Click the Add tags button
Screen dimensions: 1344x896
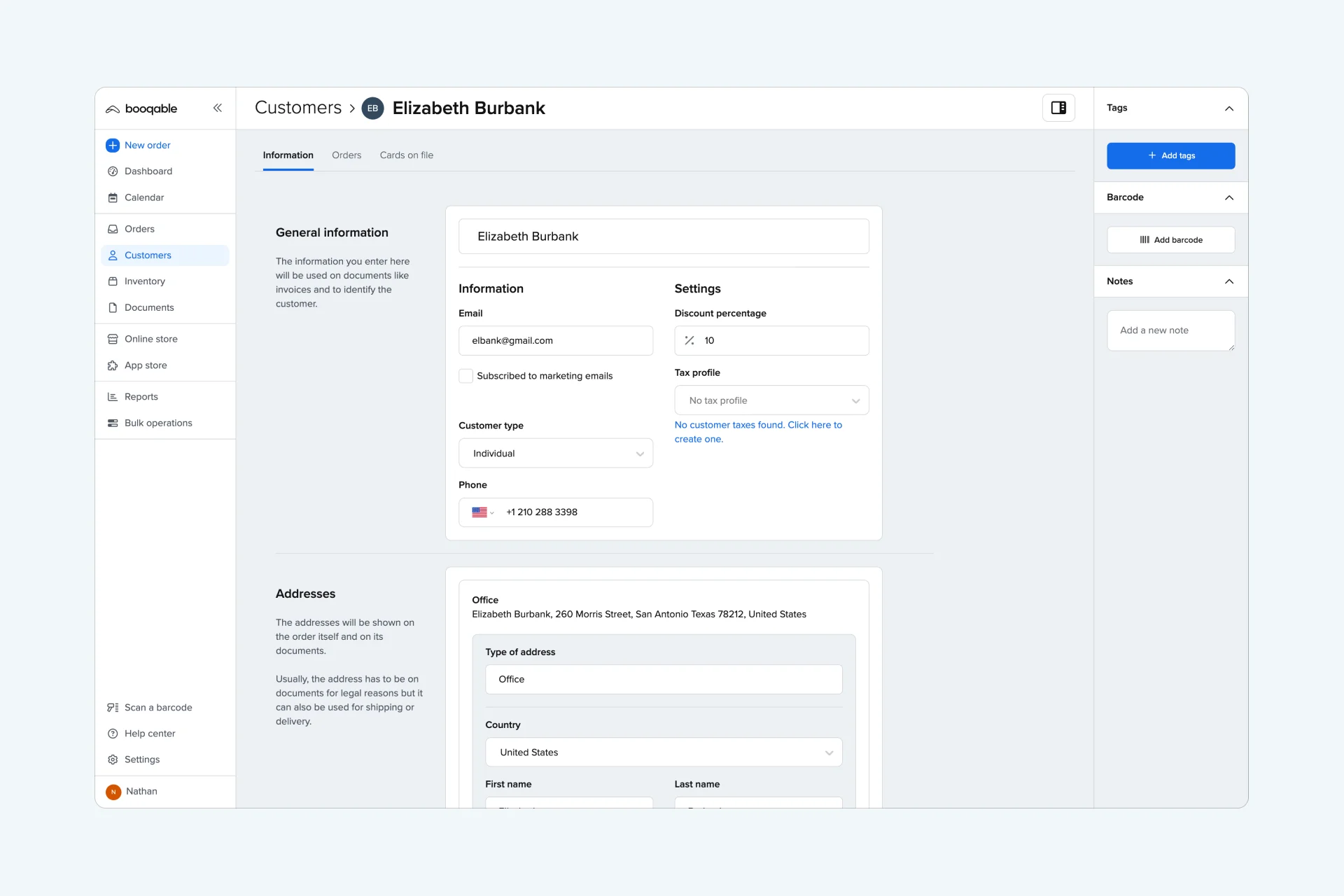(x=1170, y=155)
